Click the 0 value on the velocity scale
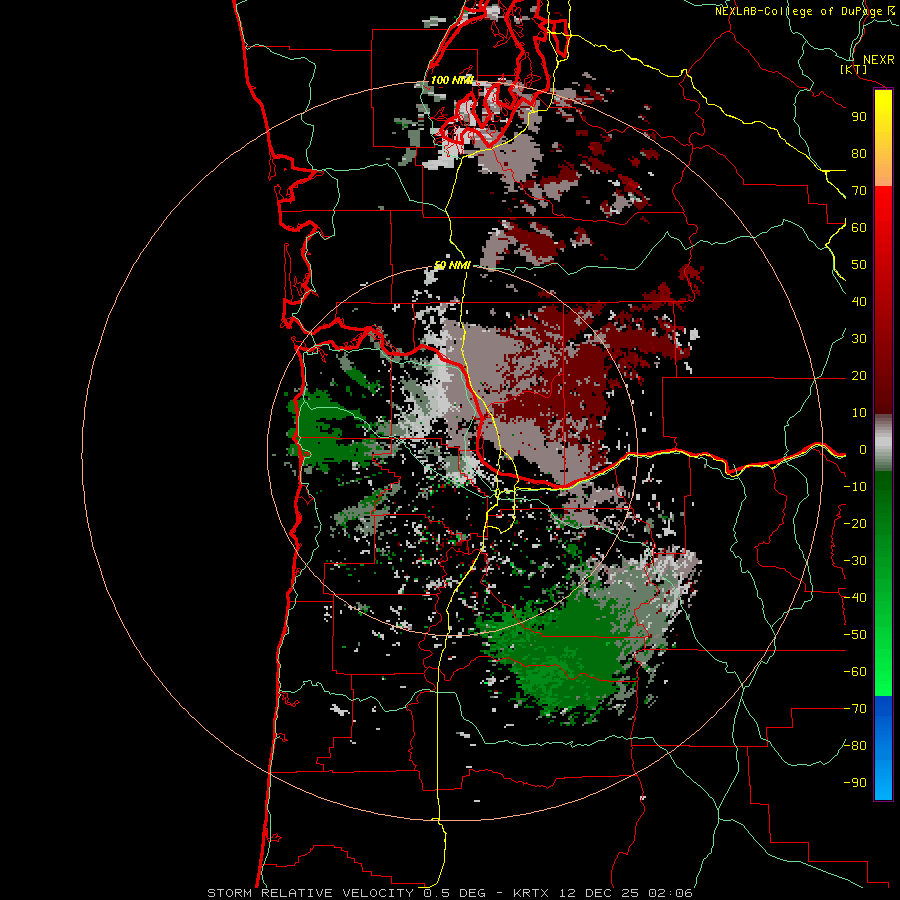Image resolution: width=900 pixels, height=900 pixels. [x=863, y=449]
